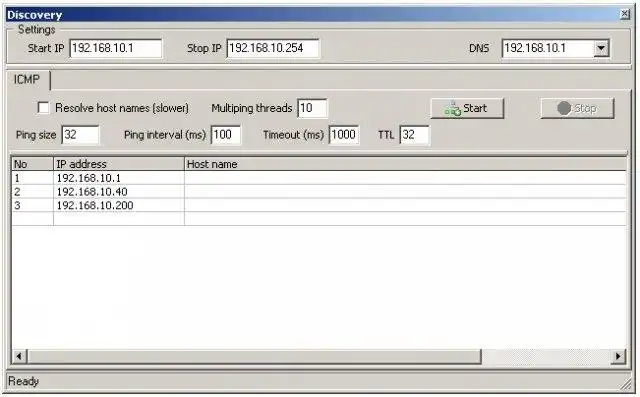The width and height of the screenshot is (640, 397).
Task: Click the Host name column header
Action: pyautogui.click(x=405, y=164)
